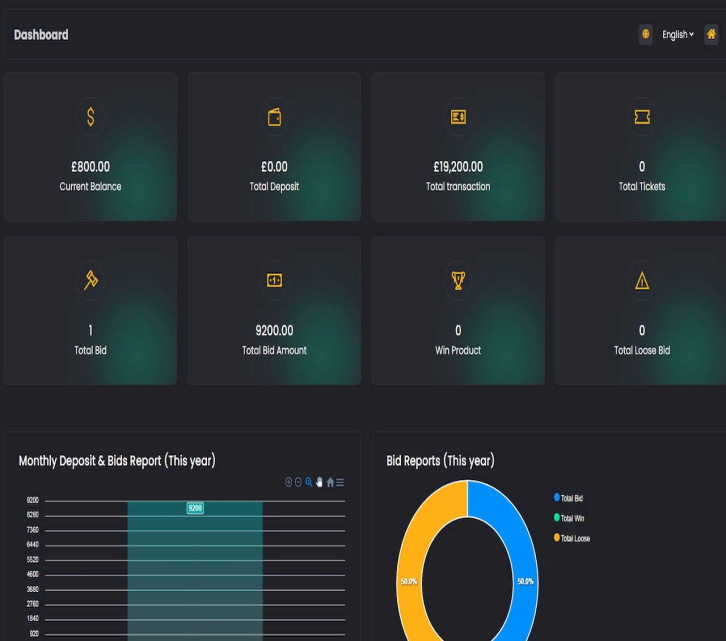The image size is (726, 641).
Task: Click the 9200.00 bid amount value
Action: pos(275,331)
